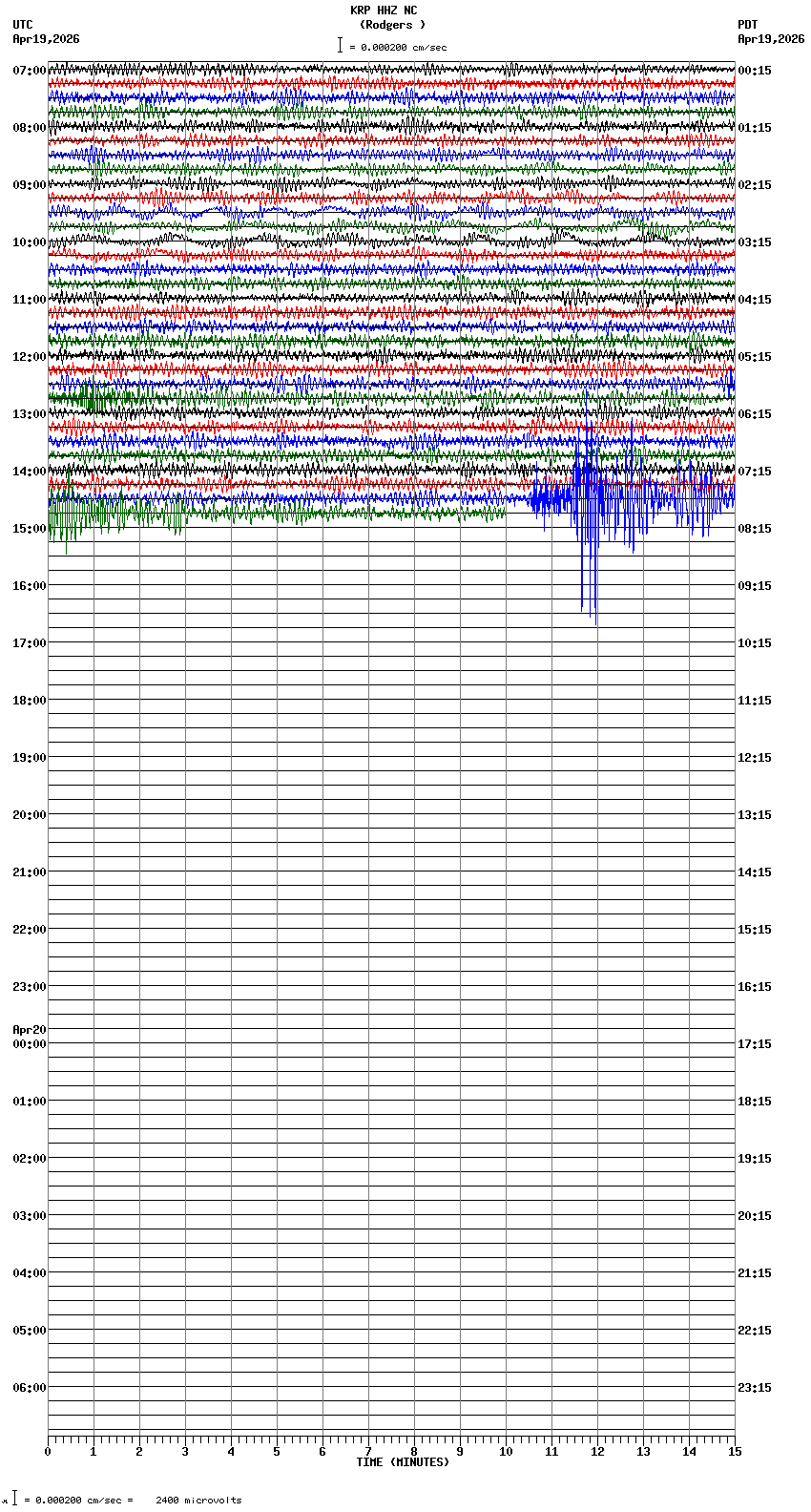Click the 07:00 UTC time label

click(30, 71)
